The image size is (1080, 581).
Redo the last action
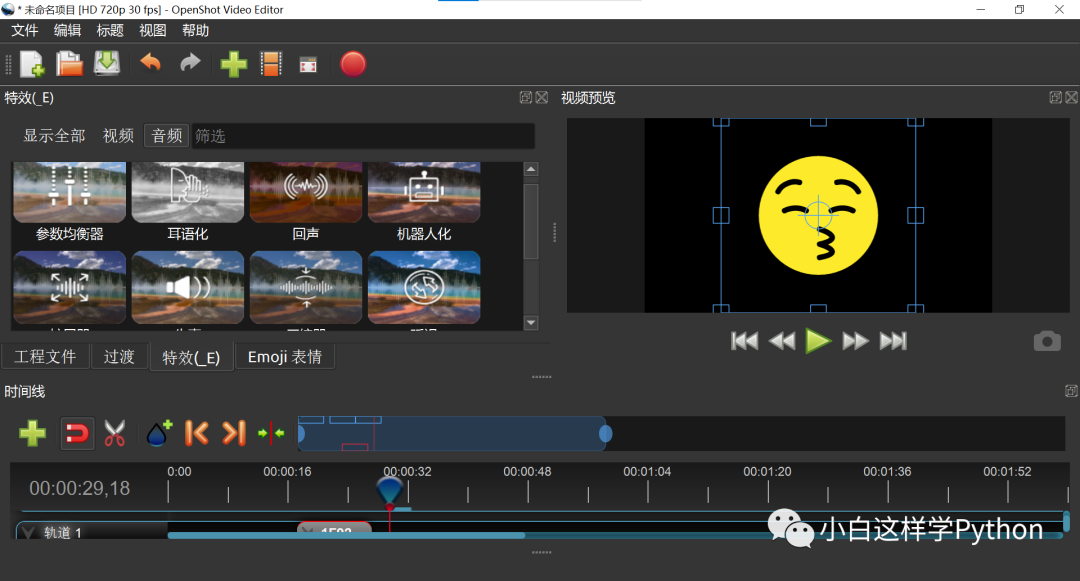(x=190, y=63)
